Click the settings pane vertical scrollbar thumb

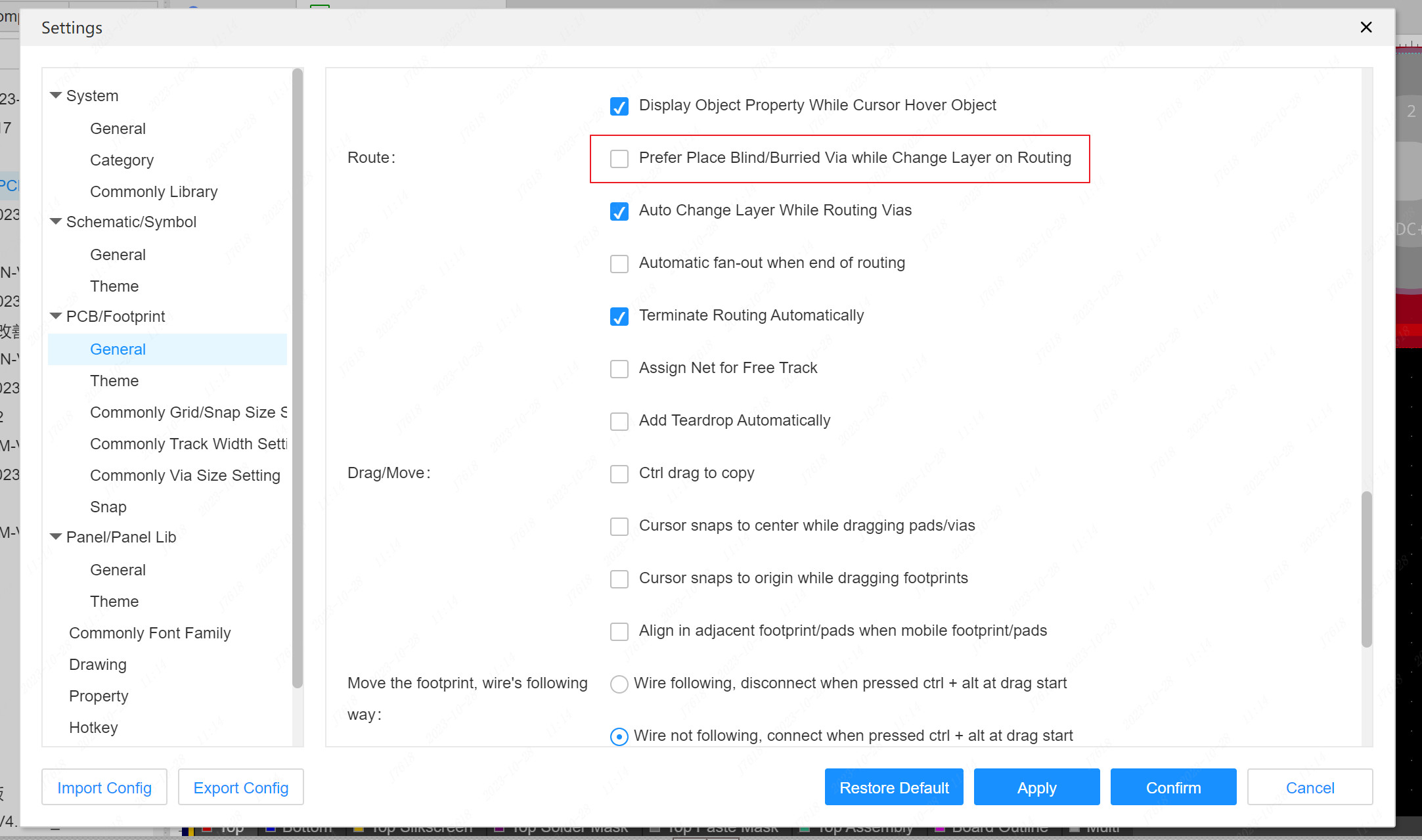tap(1367, 569)
